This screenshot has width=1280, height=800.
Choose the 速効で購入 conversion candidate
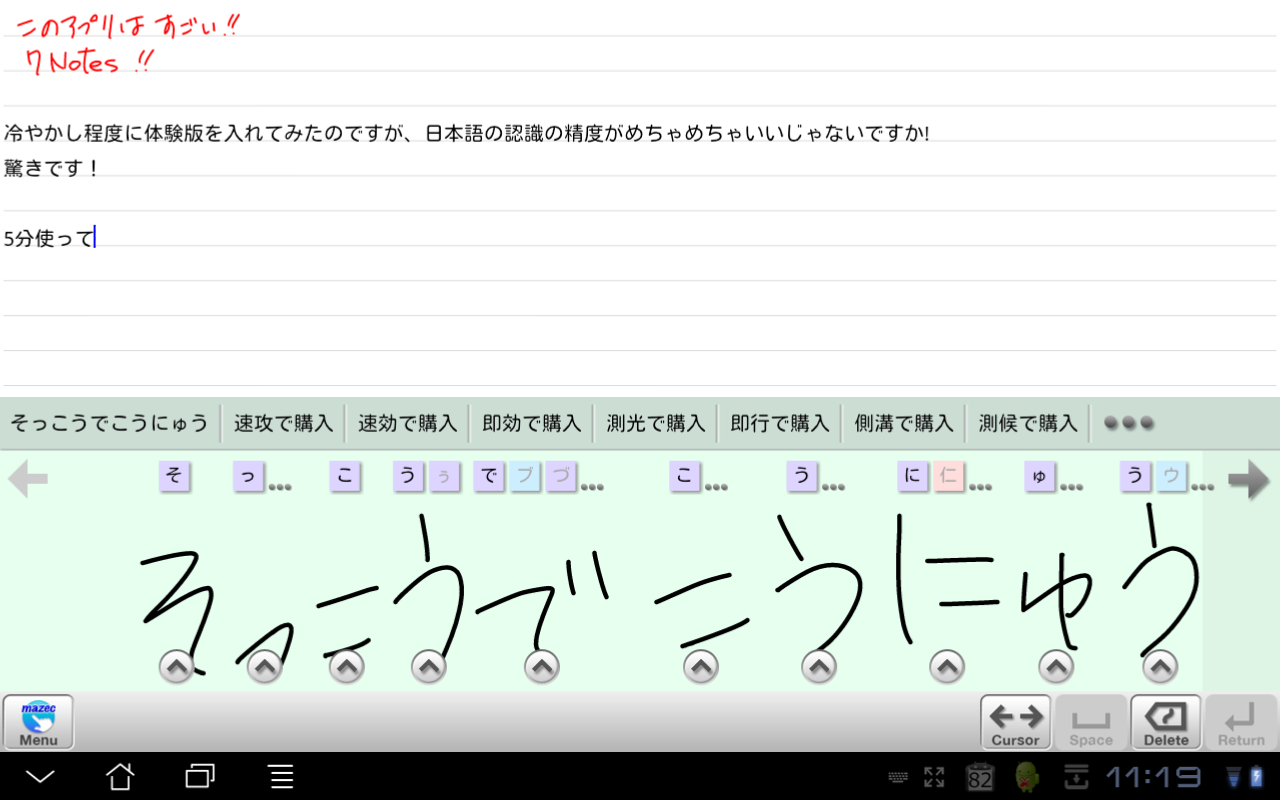(408, 423)
